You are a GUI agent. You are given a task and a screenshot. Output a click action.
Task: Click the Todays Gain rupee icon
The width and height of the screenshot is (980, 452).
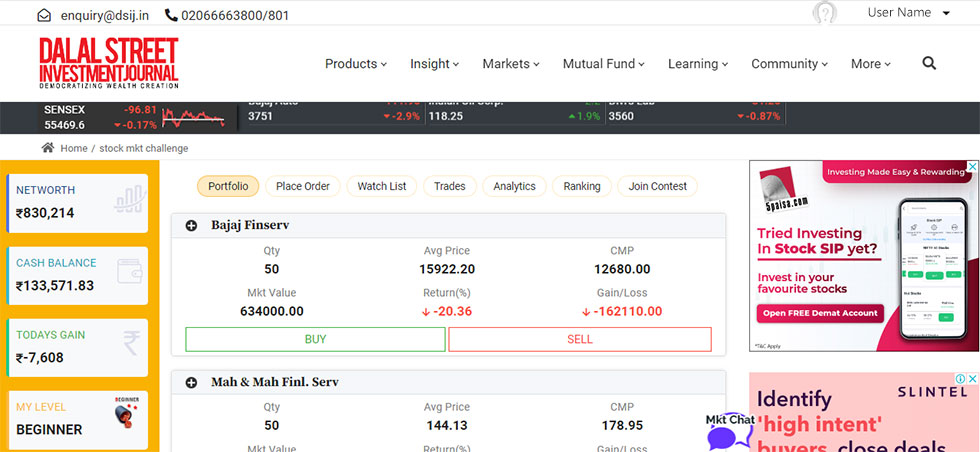pos(132,343)
